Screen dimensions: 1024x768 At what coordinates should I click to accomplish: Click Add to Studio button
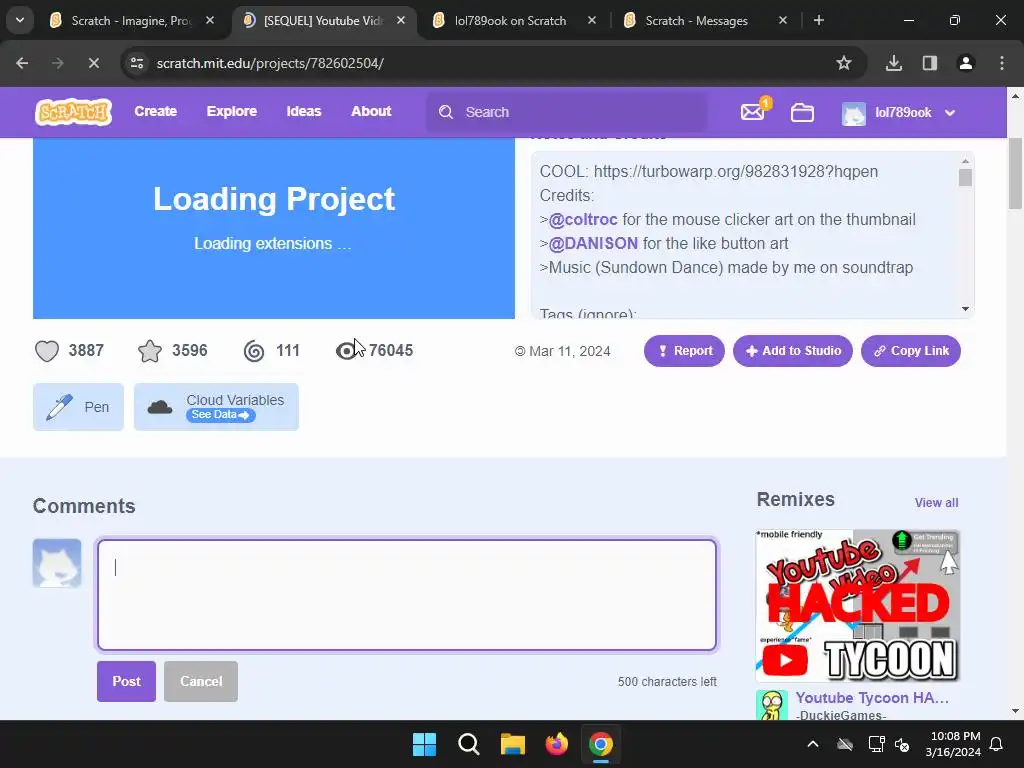pyautogui.click(x=793, y=351)
